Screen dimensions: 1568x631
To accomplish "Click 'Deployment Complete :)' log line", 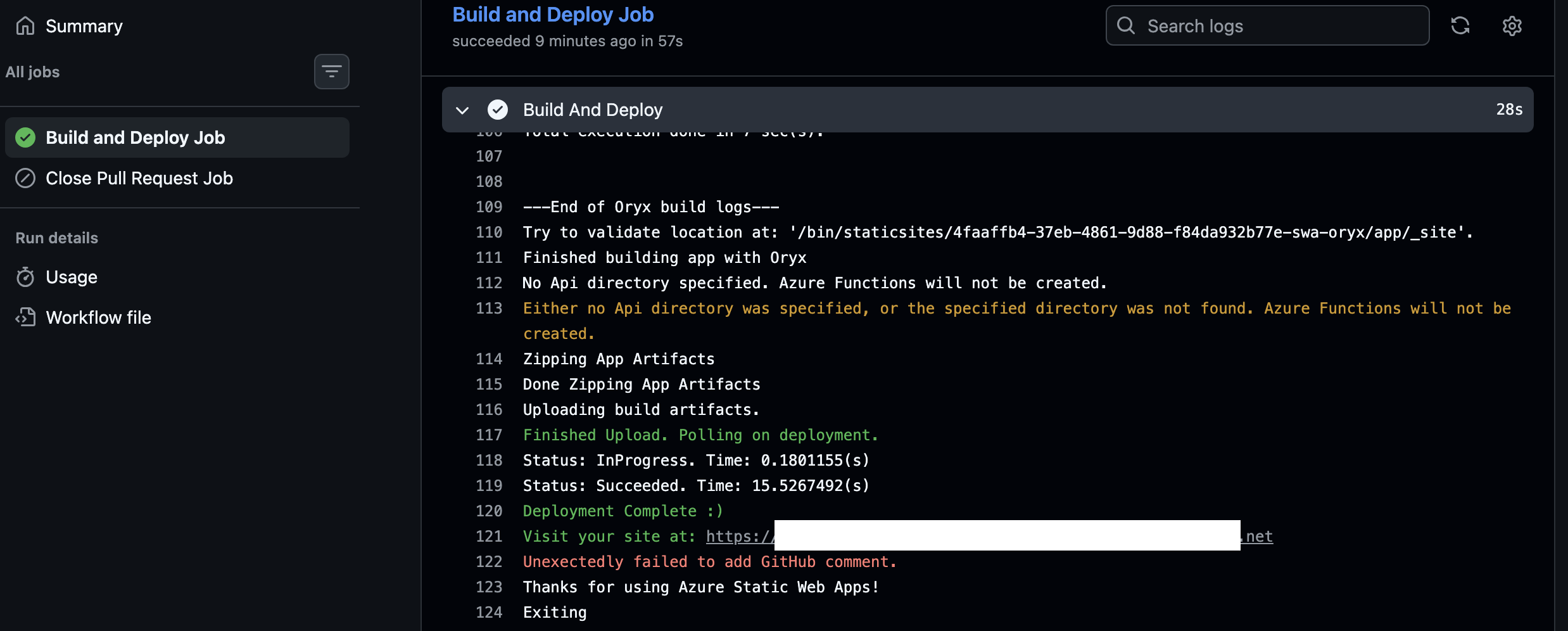I will (x=623, y=511).
